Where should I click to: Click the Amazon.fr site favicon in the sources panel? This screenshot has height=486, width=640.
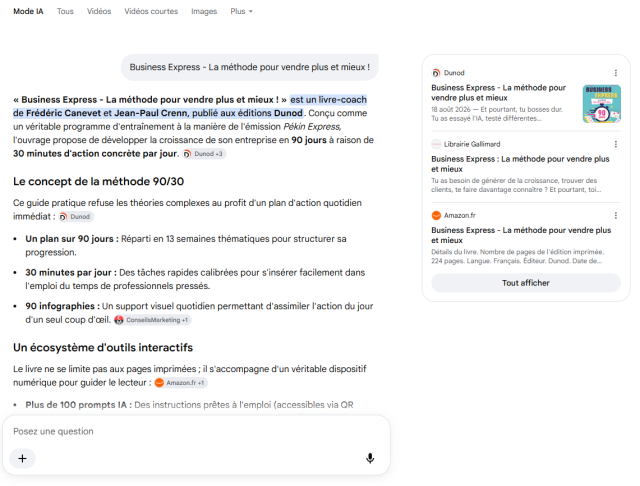[x=436, y=215]
